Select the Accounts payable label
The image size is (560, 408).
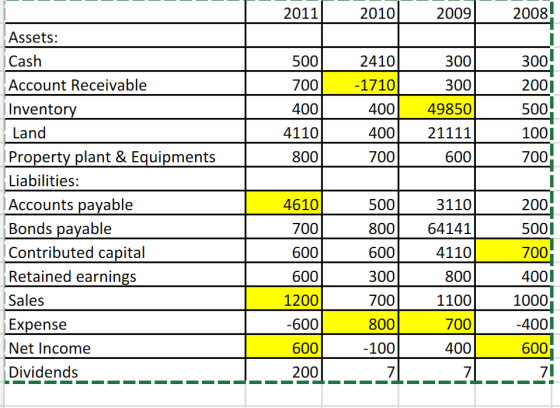(125, 203)
